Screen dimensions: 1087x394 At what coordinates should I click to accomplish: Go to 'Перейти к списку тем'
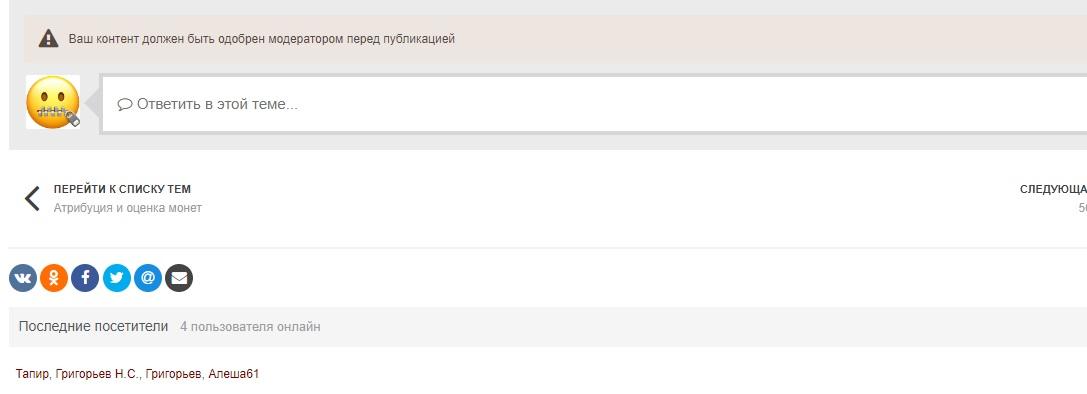point(122,189)
